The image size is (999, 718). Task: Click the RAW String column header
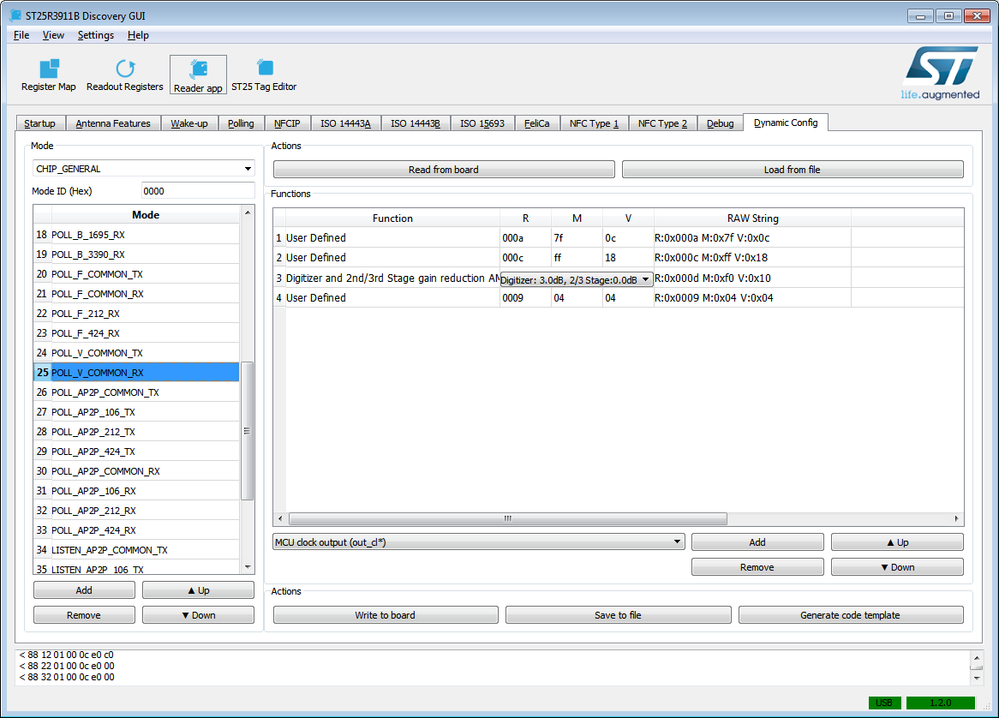click(x=752, y=219)
